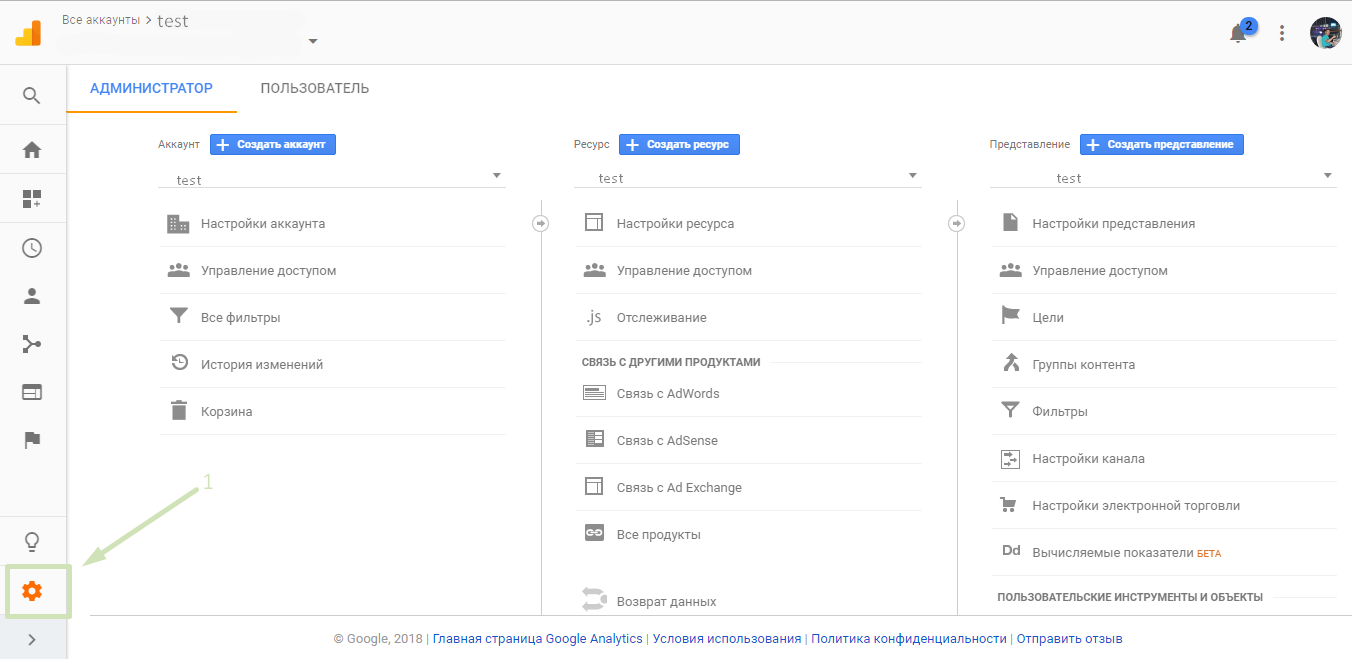Open the Discover lightbulb icon
This screenshot has height=659, width=1352.
(x=32, y=542)
